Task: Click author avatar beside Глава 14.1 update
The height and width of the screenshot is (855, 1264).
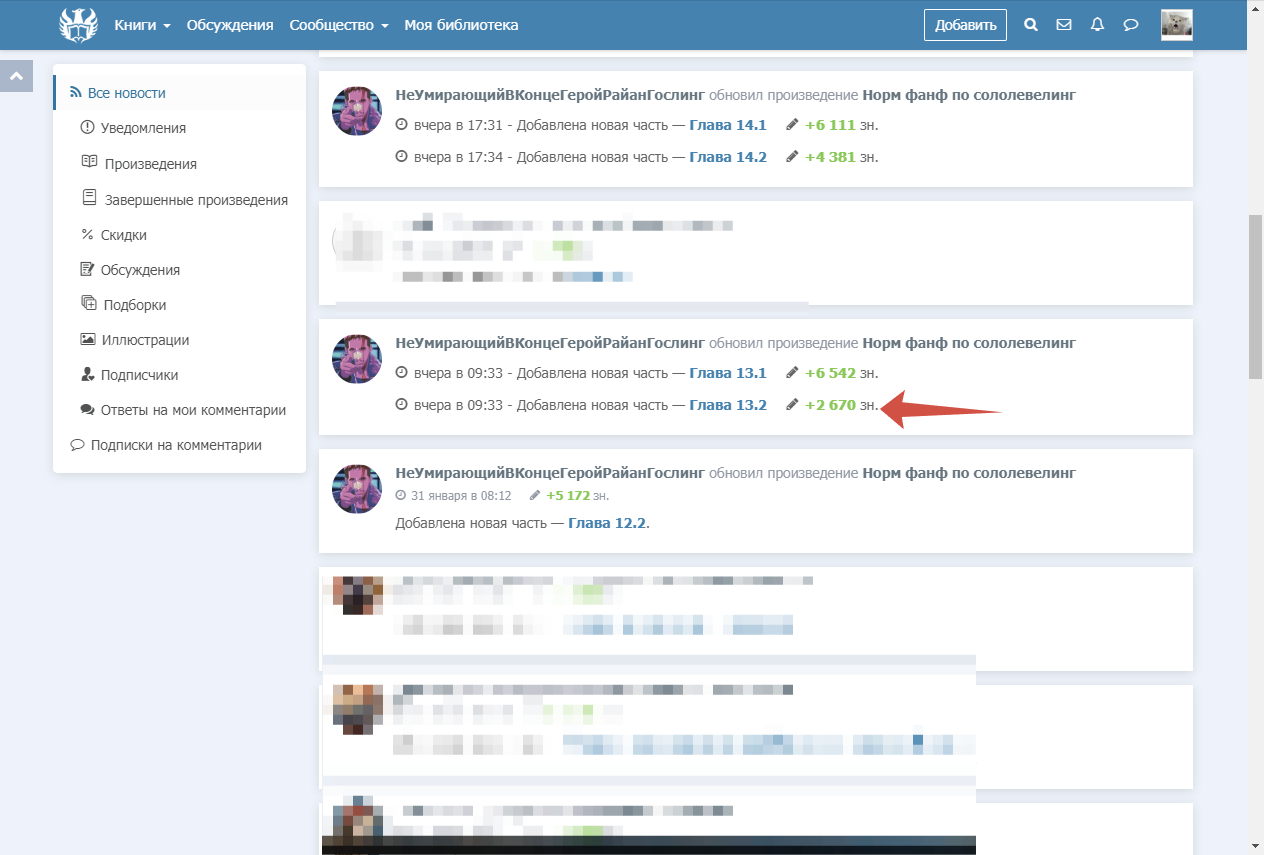Action: [x=357, y=111]
